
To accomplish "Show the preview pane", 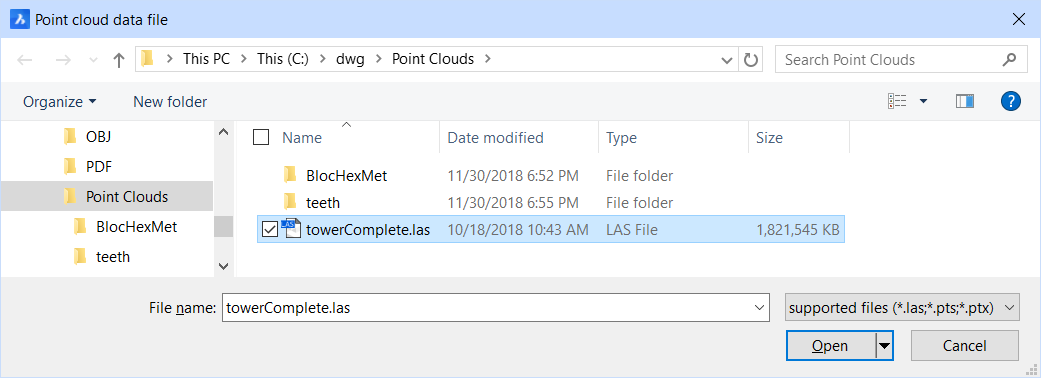I will click(965, 101).
